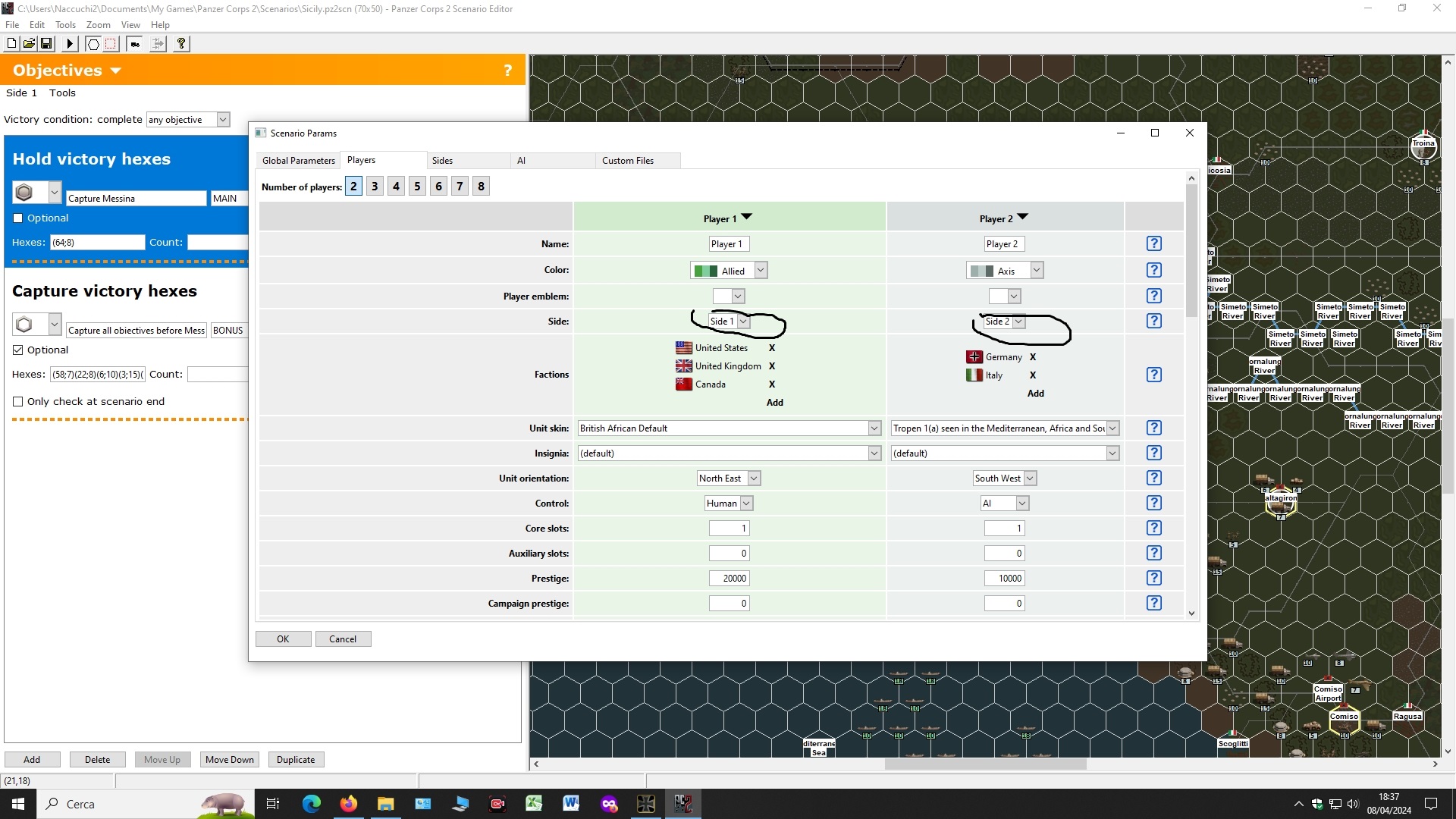Set number of players to 5

(417, 187)
